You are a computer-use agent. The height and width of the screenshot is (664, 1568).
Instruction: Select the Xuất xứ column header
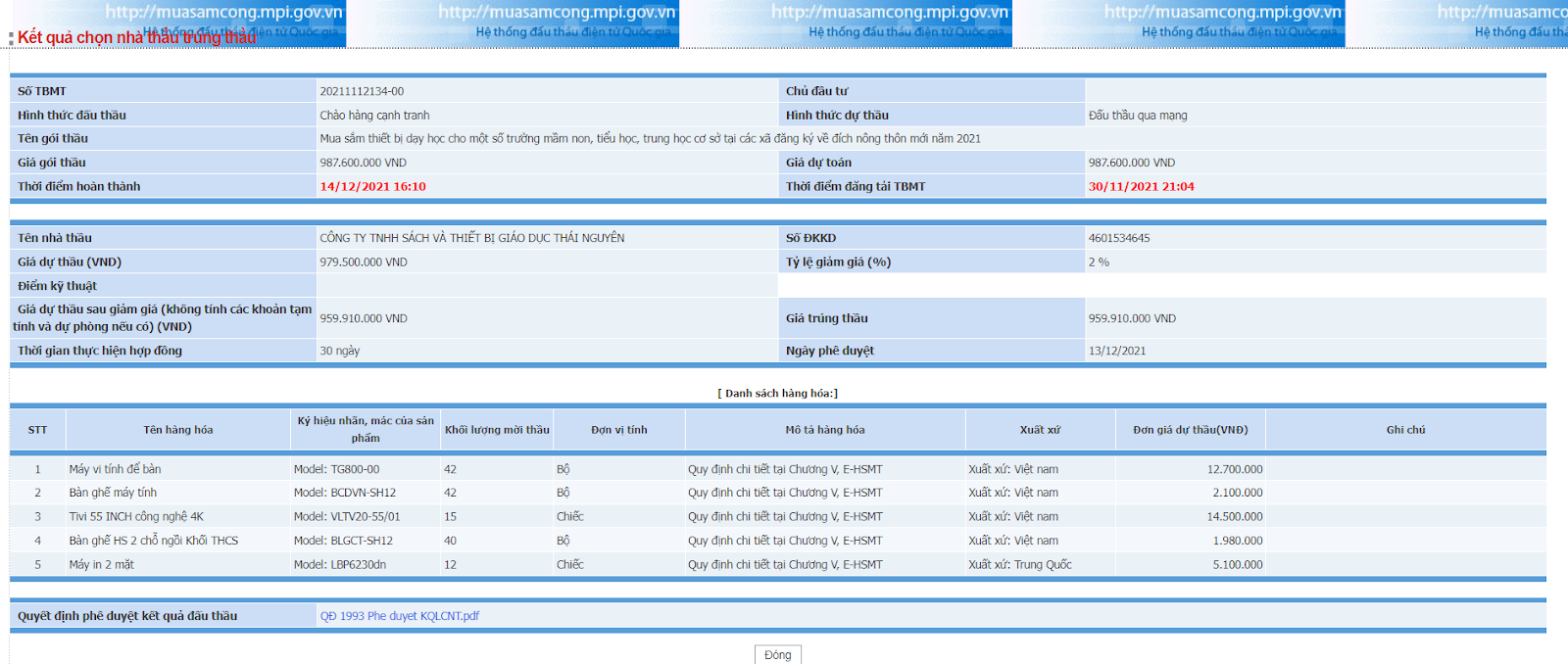[1040, 430]
